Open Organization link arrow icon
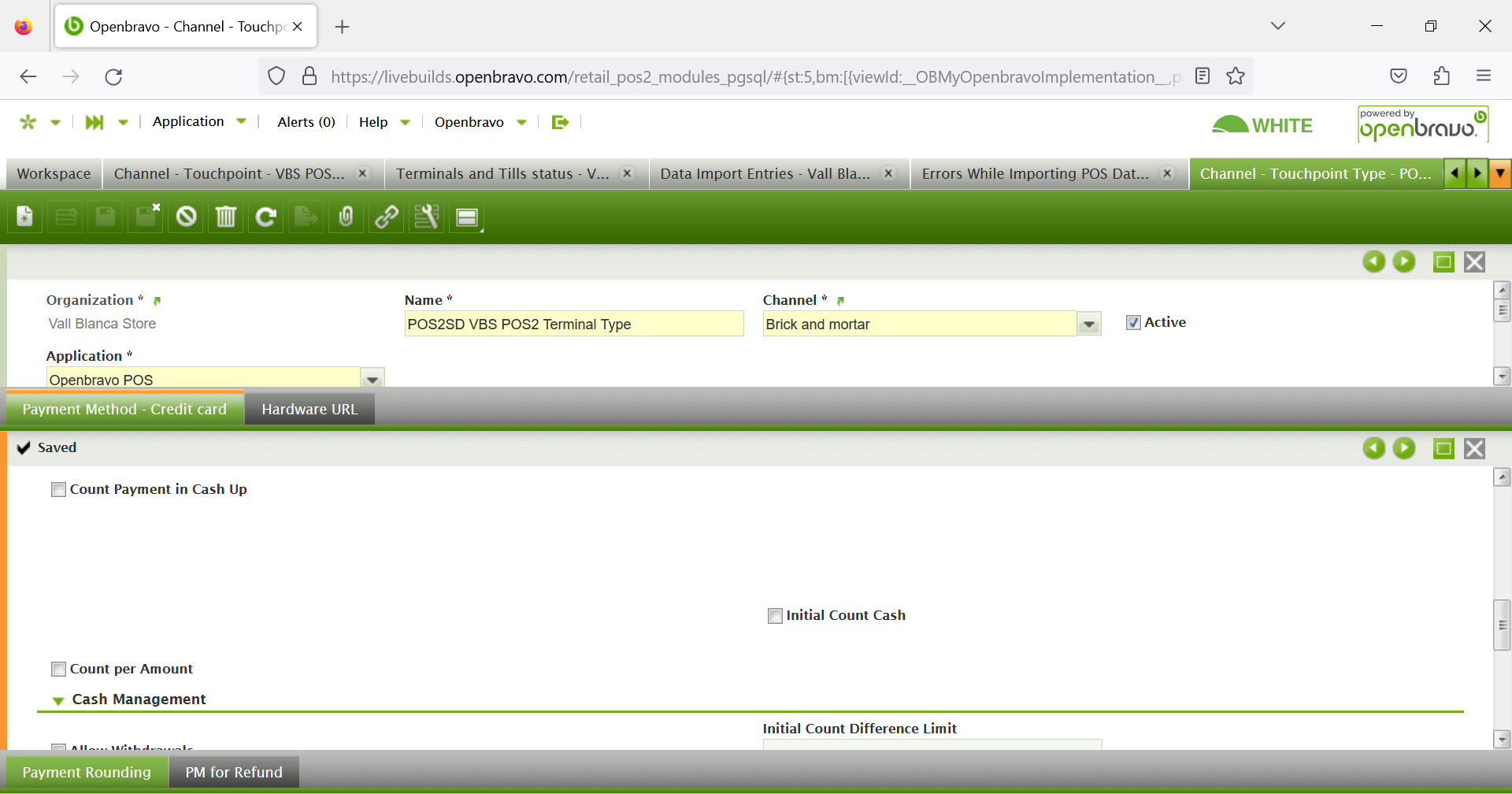Image resolution: width=1512 pixels, height=794 pixels. (x=157, y=301)
